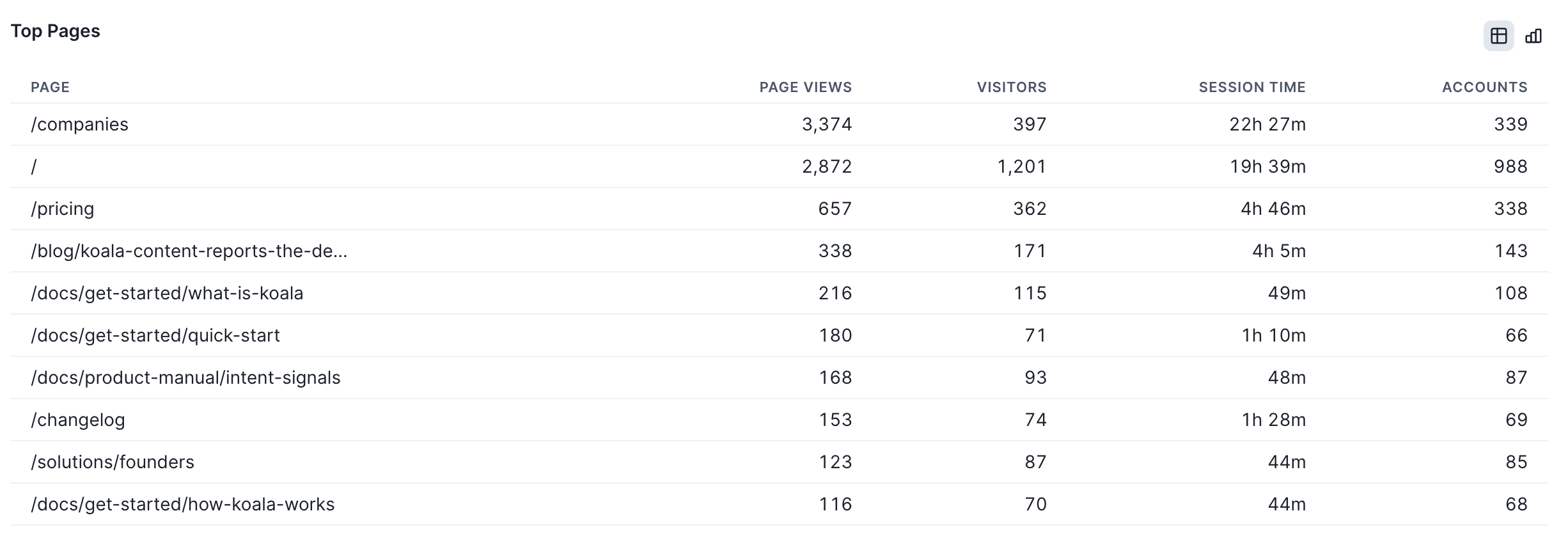Switch to bar chart view icon

[x=1533, y=36]
